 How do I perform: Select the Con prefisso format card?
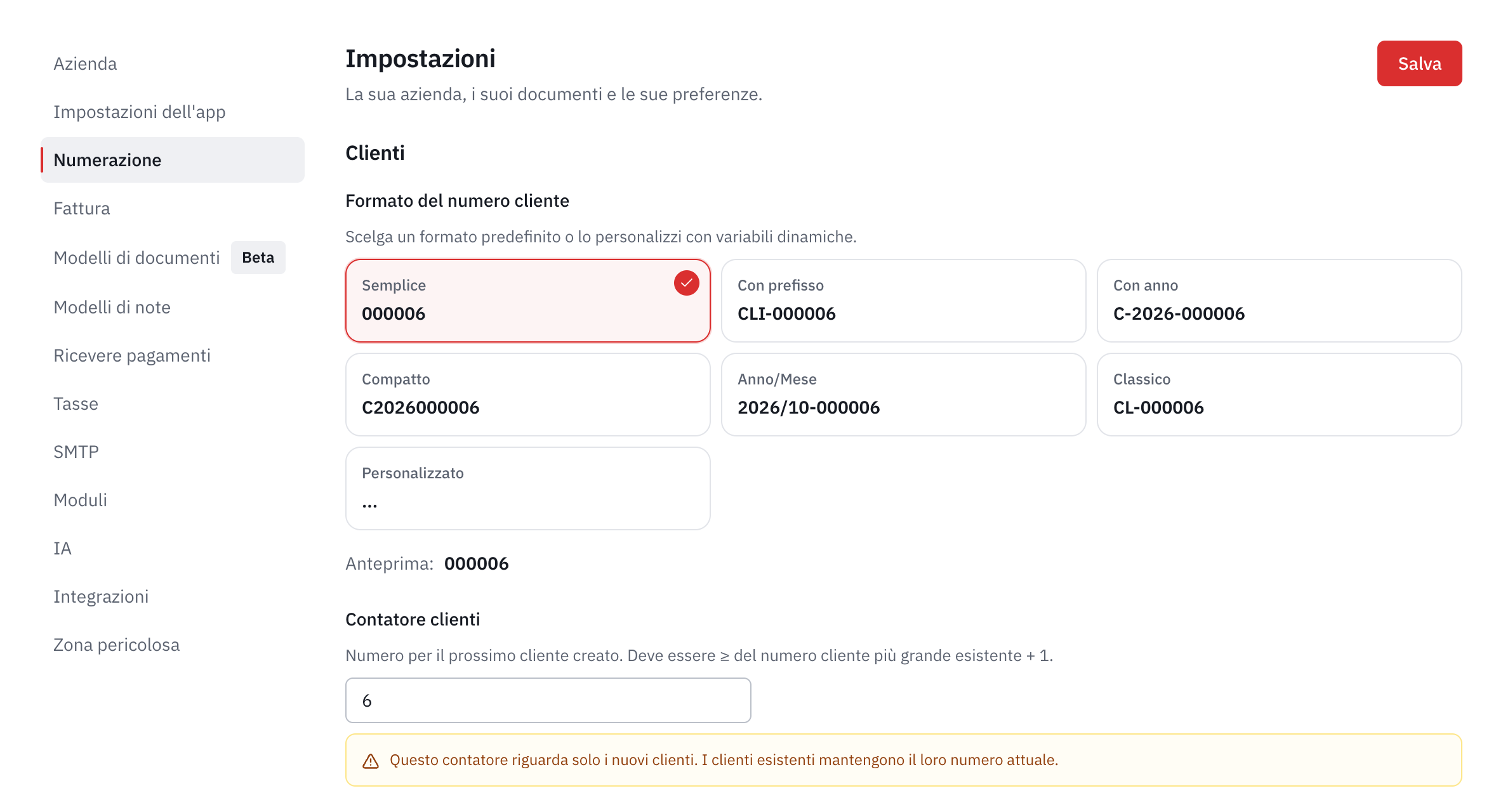point(903,301)
